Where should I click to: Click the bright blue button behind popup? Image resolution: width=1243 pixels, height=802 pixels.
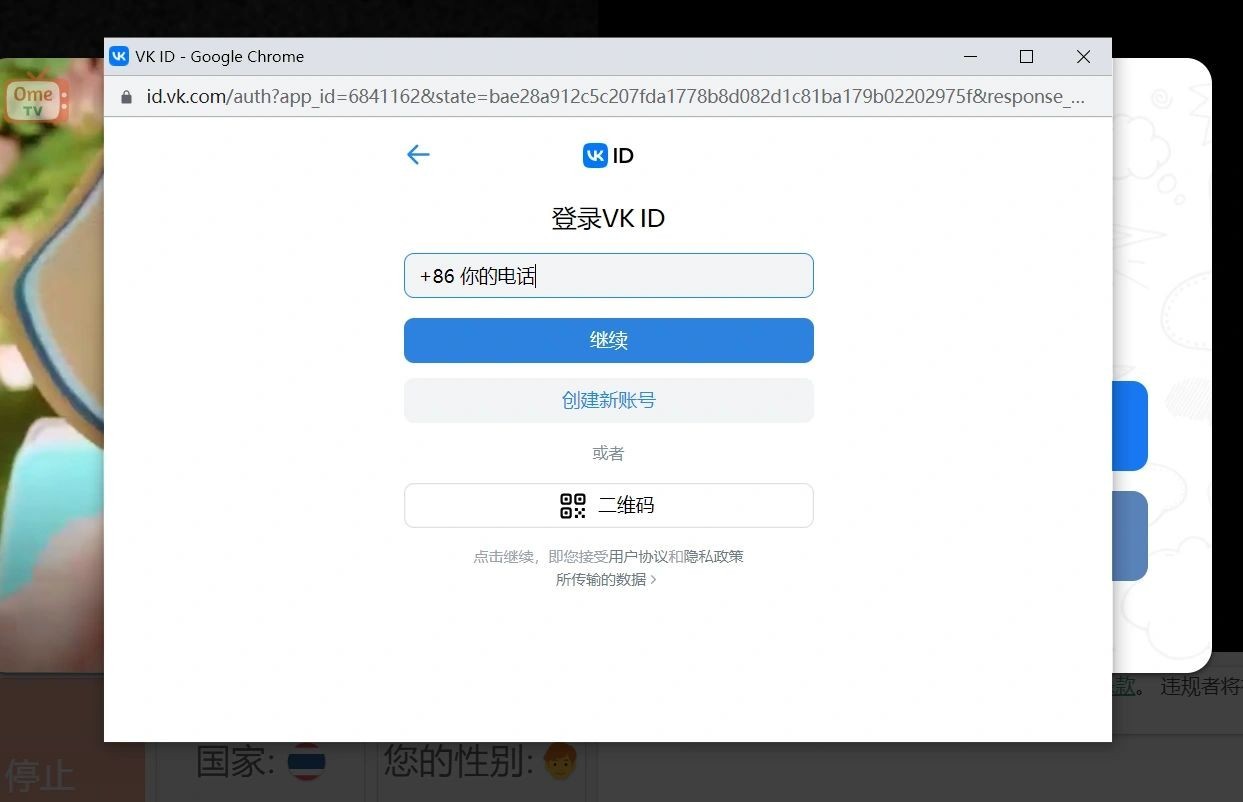click(1130, 425)
